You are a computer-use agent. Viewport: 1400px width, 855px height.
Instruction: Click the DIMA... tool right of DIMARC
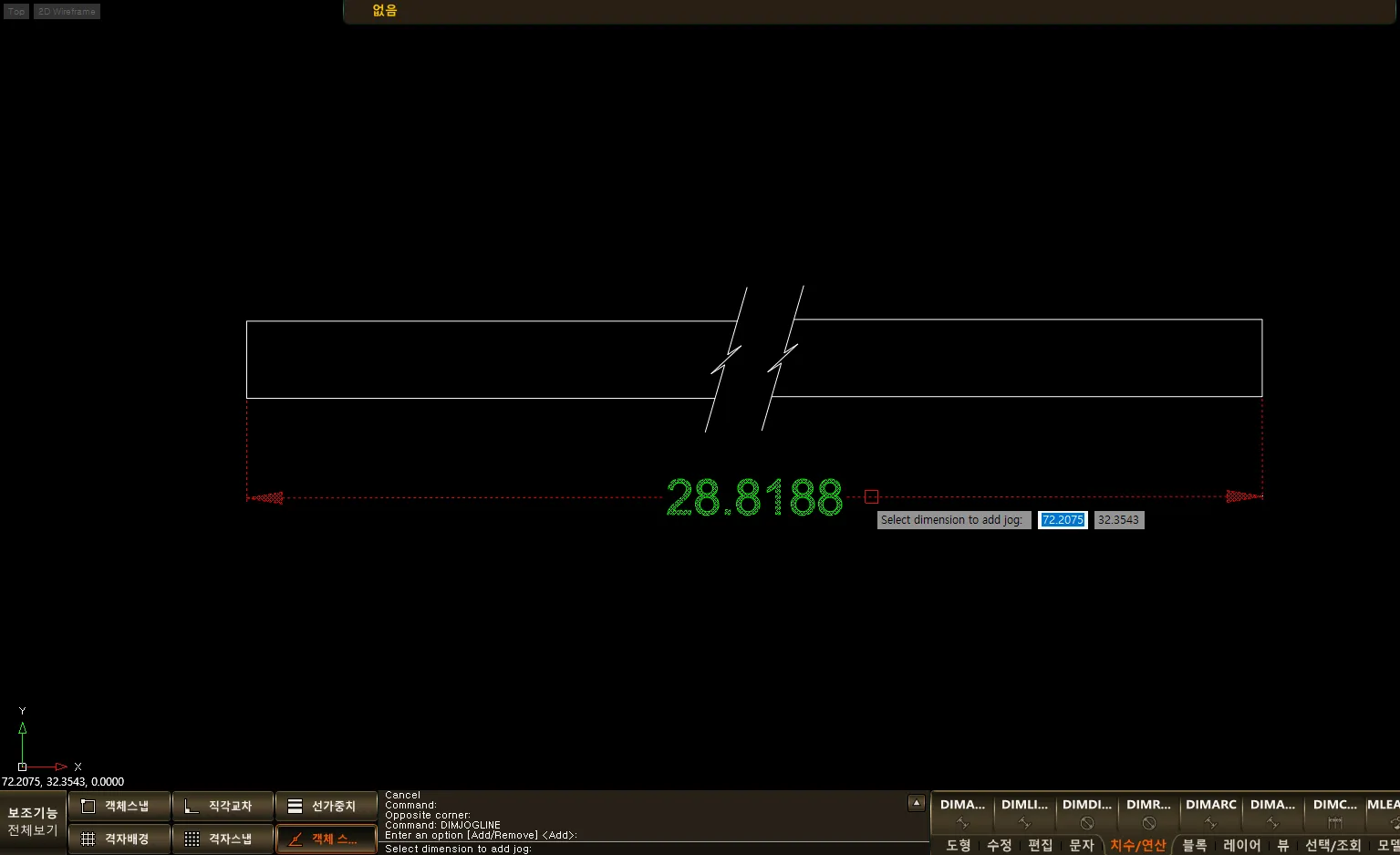(1272, 813)
